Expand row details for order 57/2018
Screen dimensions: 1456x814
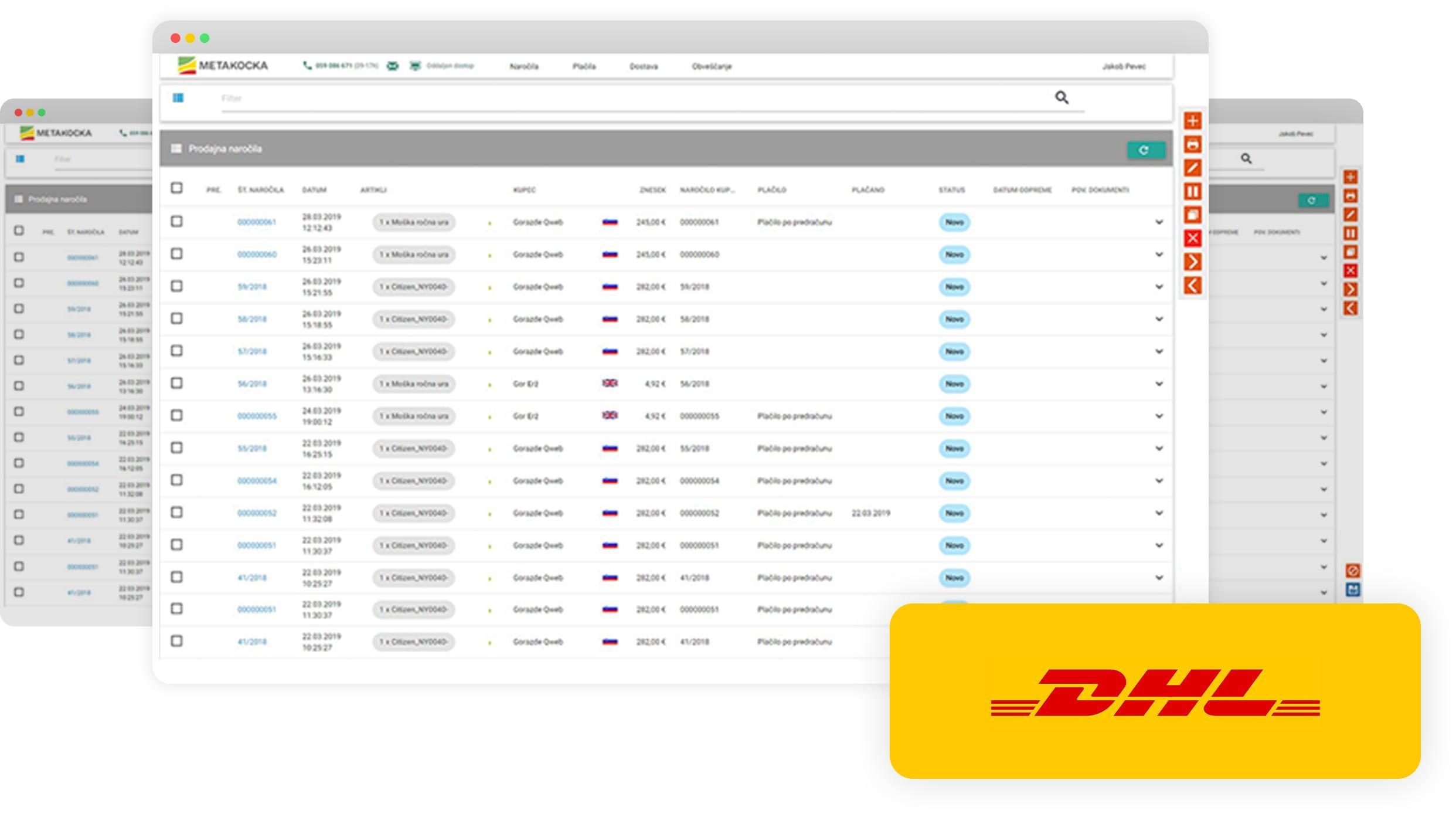pos(1159,351)
